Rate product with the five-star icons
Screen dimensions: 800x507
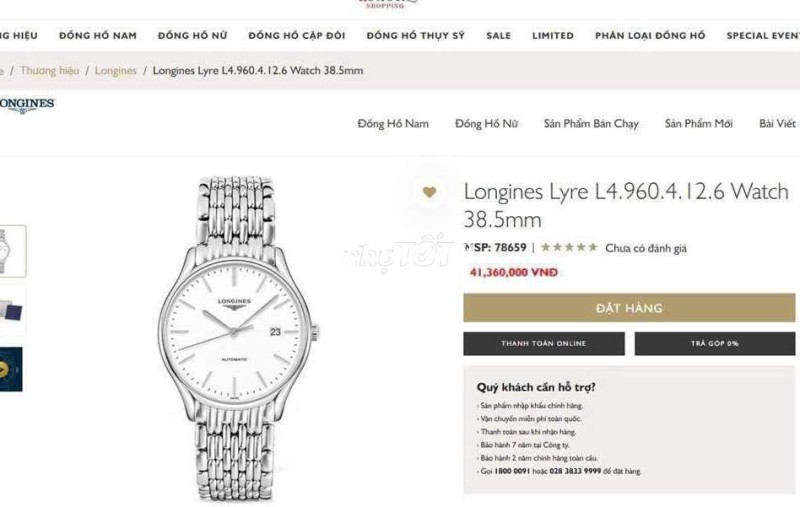click(x=569, y=247)
